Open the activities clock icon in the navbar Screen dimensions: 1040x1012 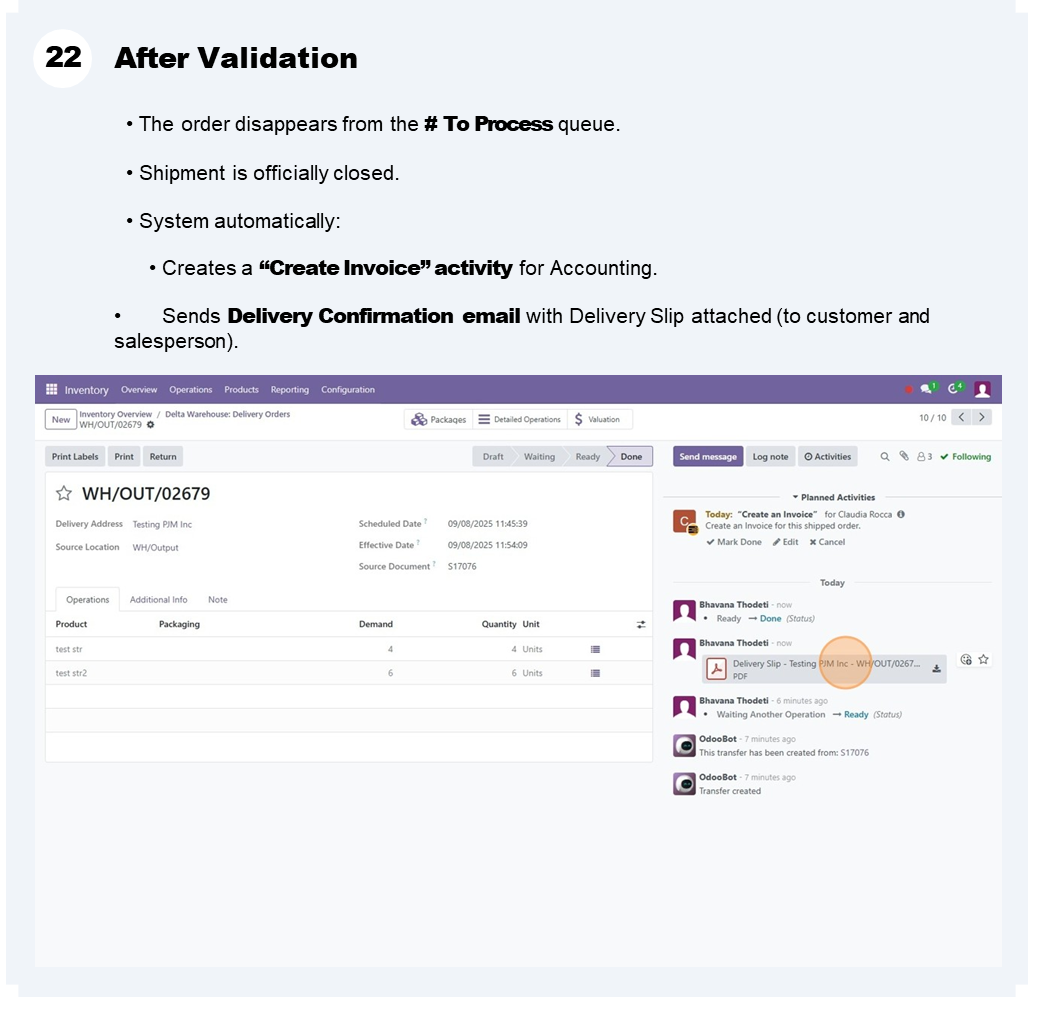click(954, 389)
